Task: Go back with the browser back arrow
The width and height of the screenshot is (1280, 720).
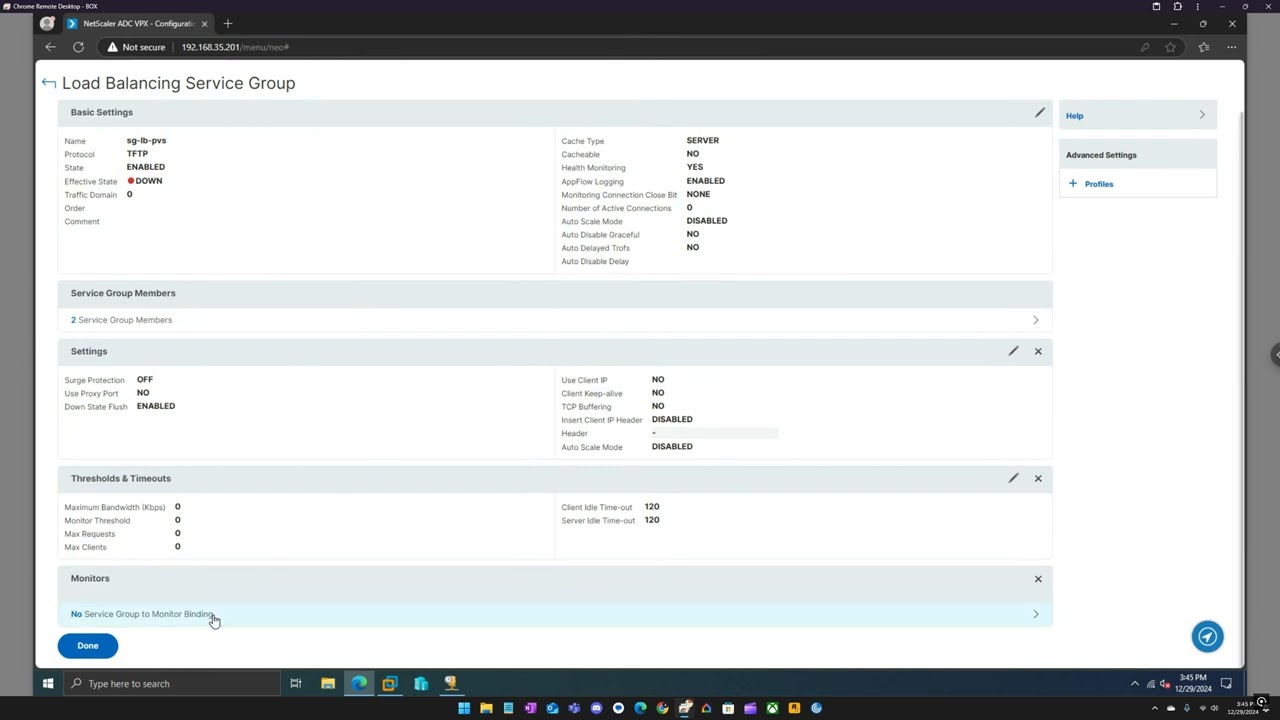Action: (x=50, y=47)
